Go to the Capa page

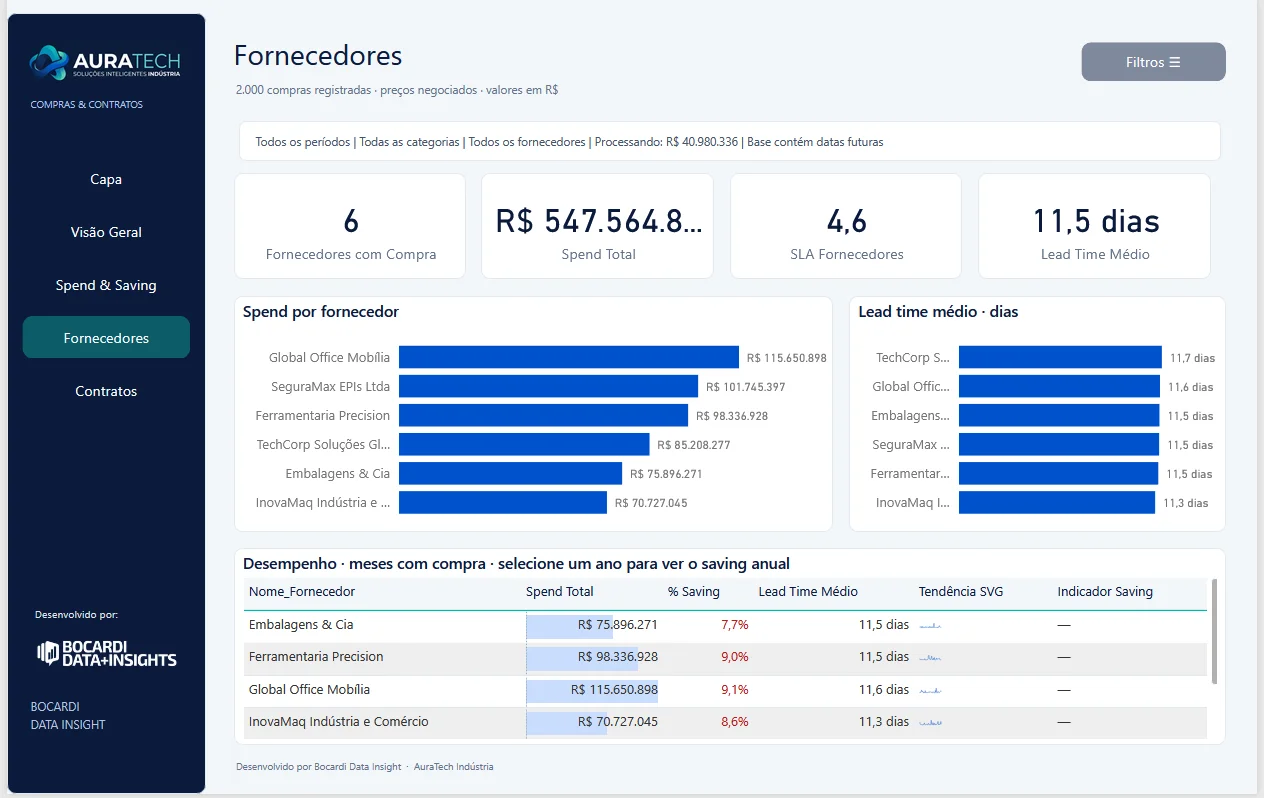click(x=106, y=179)
